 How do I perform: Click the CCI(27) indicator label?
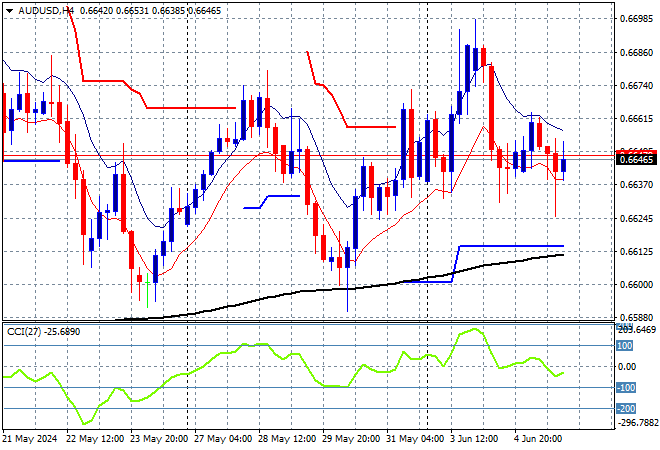(24, 332)
